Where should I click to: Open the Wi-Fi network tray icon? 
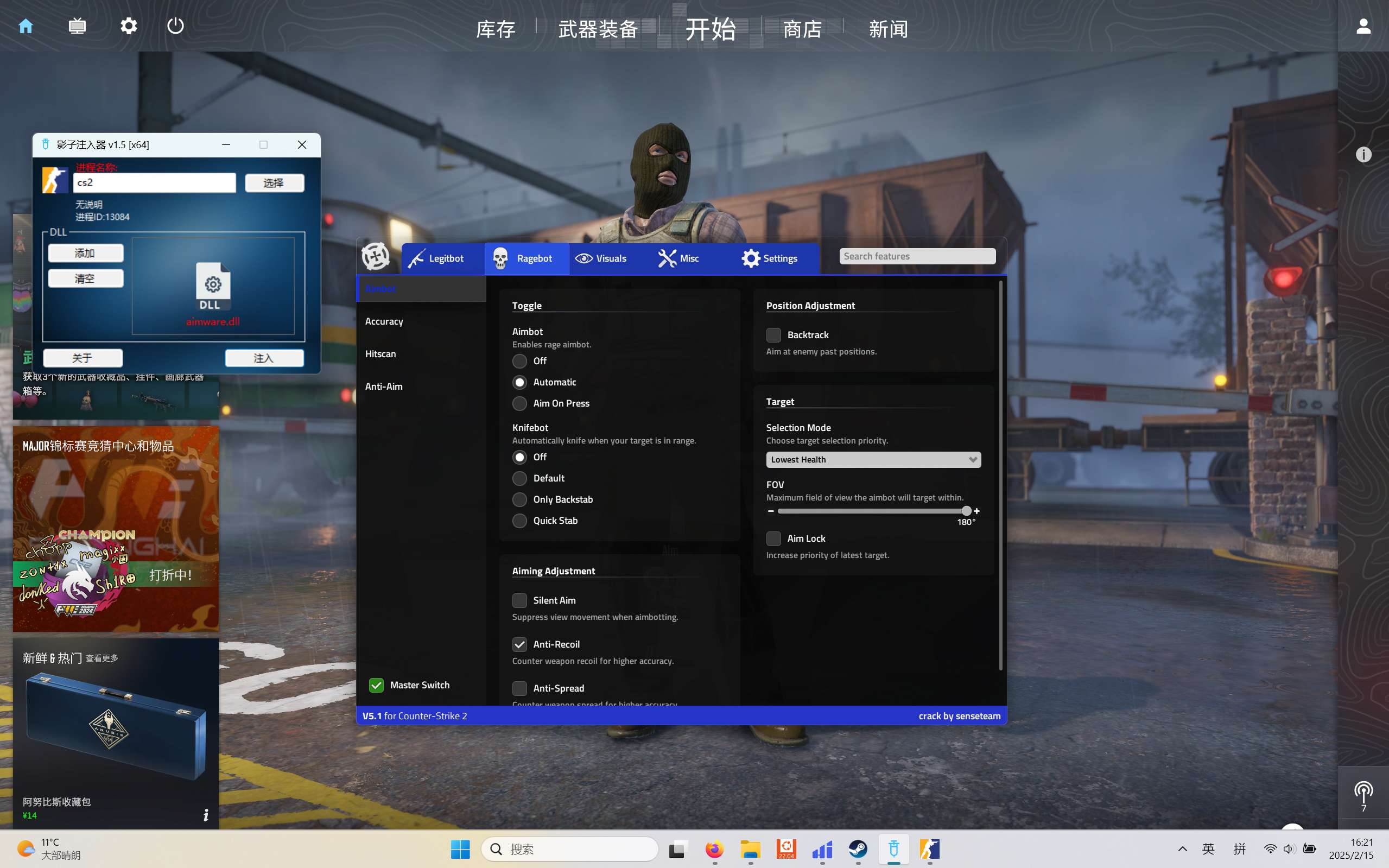(1270, 849)
